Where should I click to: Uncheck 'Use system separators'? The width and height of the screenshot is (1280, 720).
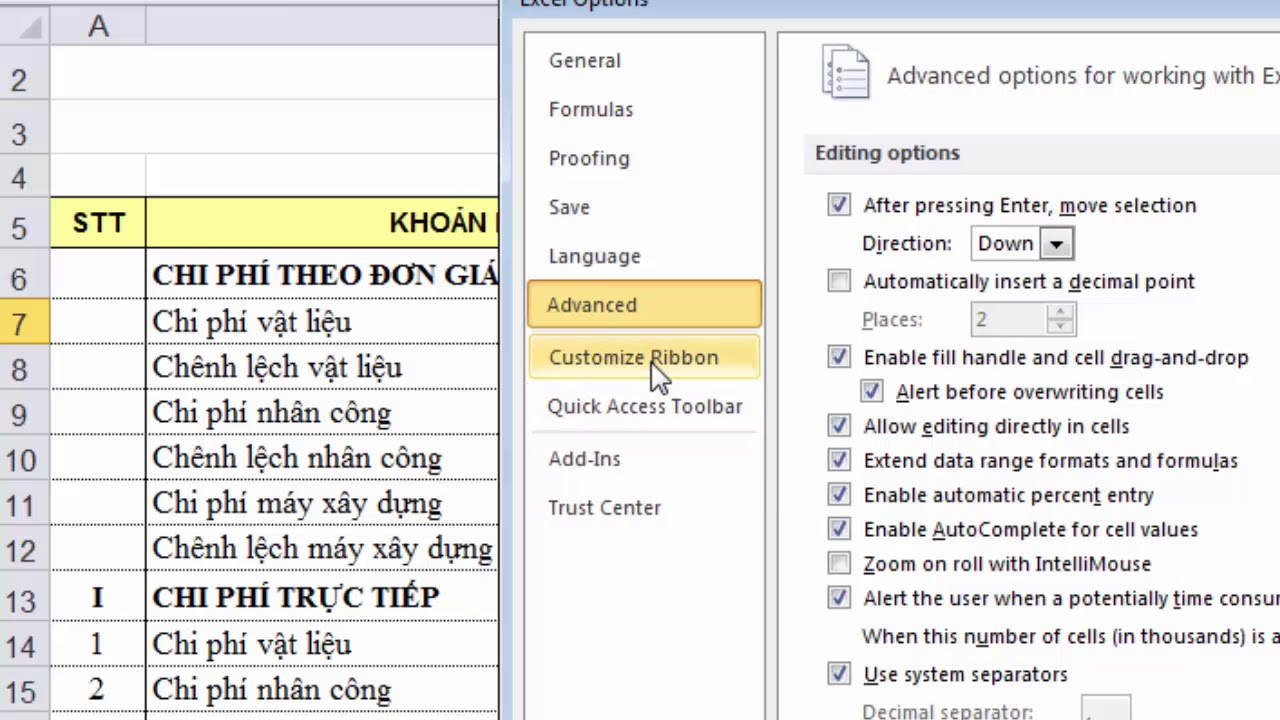[839, 674]
